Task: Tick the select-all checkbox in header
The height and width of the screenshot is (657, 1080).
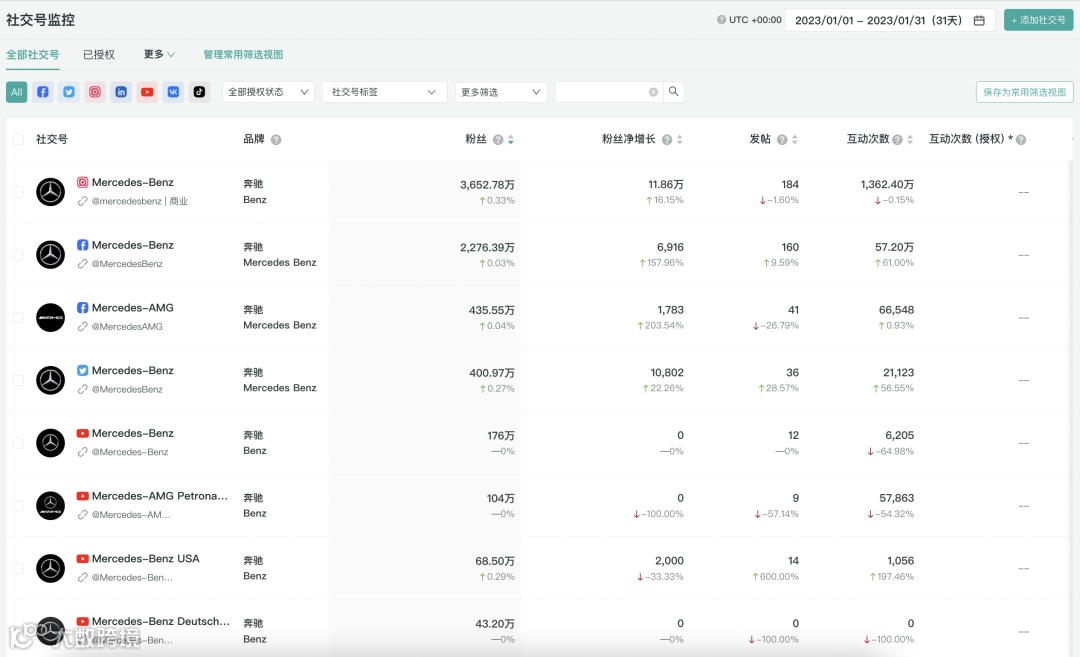Action: 18,140
